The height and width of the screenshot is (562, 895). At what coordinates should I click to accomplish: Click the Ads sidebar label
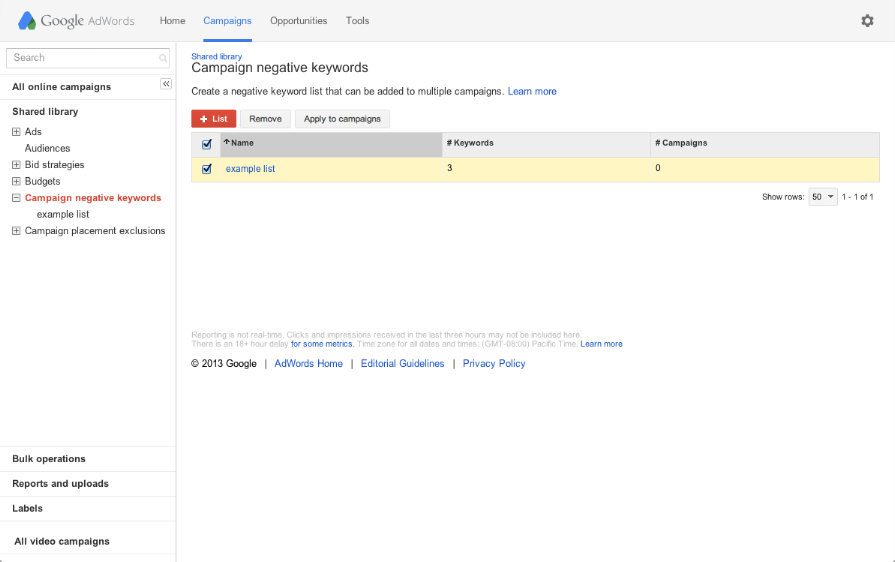33,132
